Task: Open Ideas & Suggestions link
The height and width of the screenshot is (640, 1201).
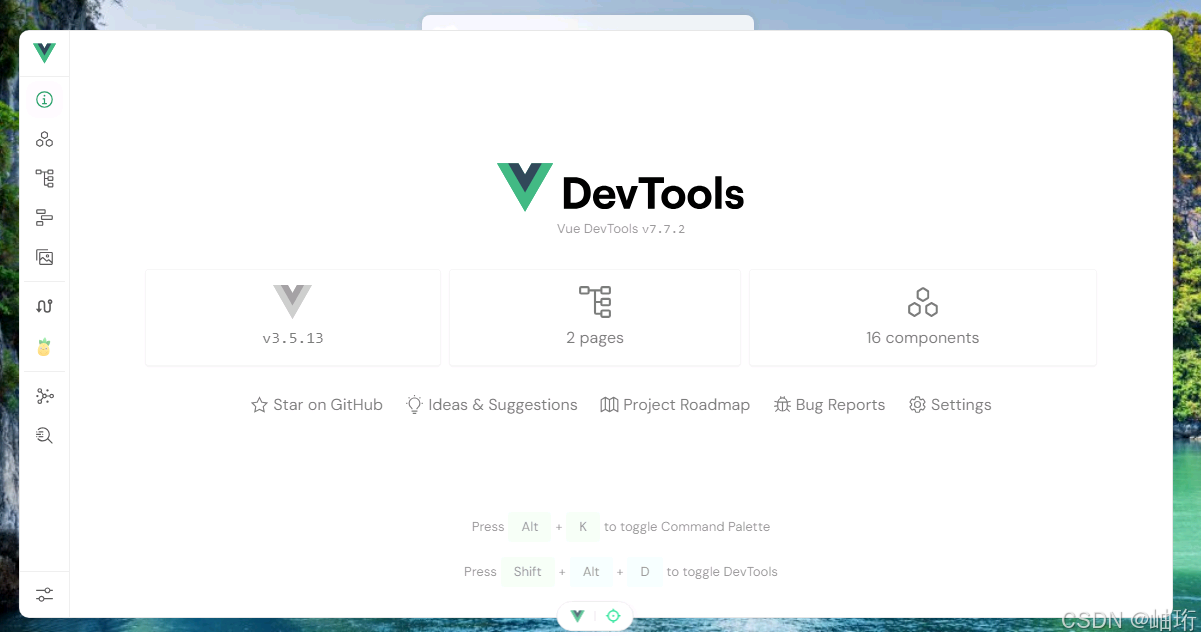Action: (492, 405)
